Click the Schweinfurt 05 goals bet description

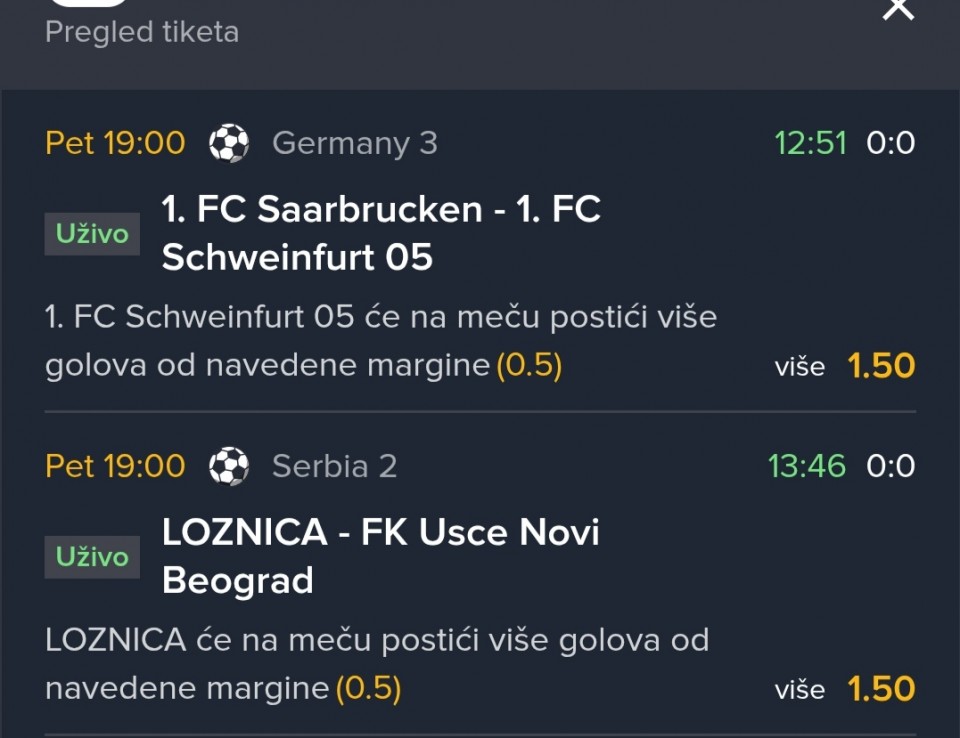381,341
